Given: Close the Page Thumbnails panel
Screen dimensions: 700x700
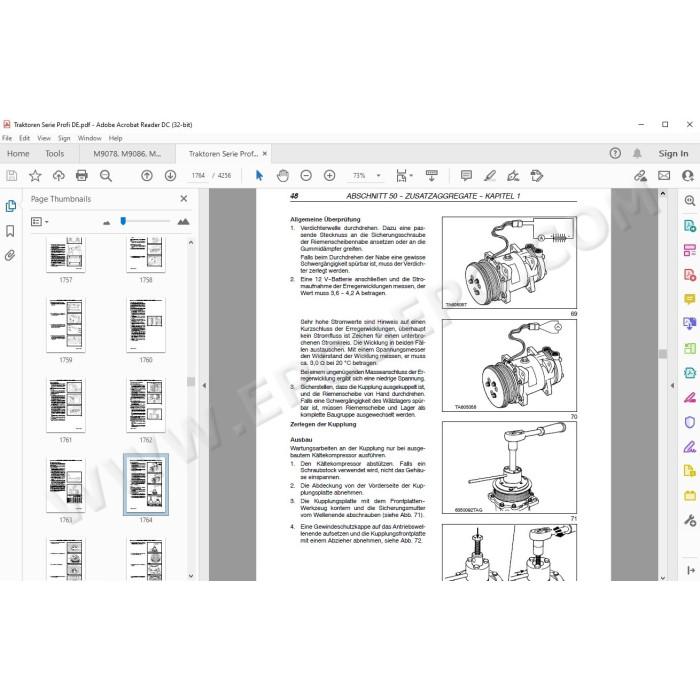Looking at the screenshot, I should (x=183, y=199).
